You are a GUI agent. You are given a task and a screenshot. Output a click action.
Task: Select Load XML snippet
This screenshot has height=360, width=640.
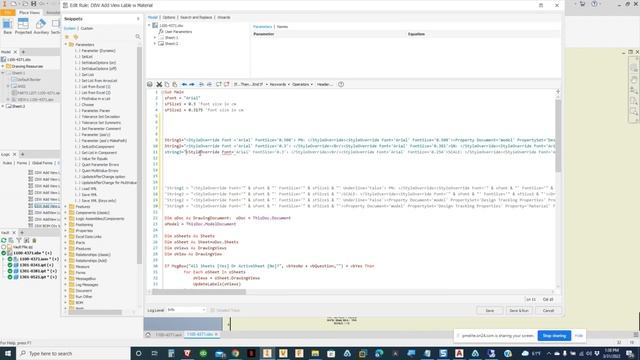tap(89, 189)
